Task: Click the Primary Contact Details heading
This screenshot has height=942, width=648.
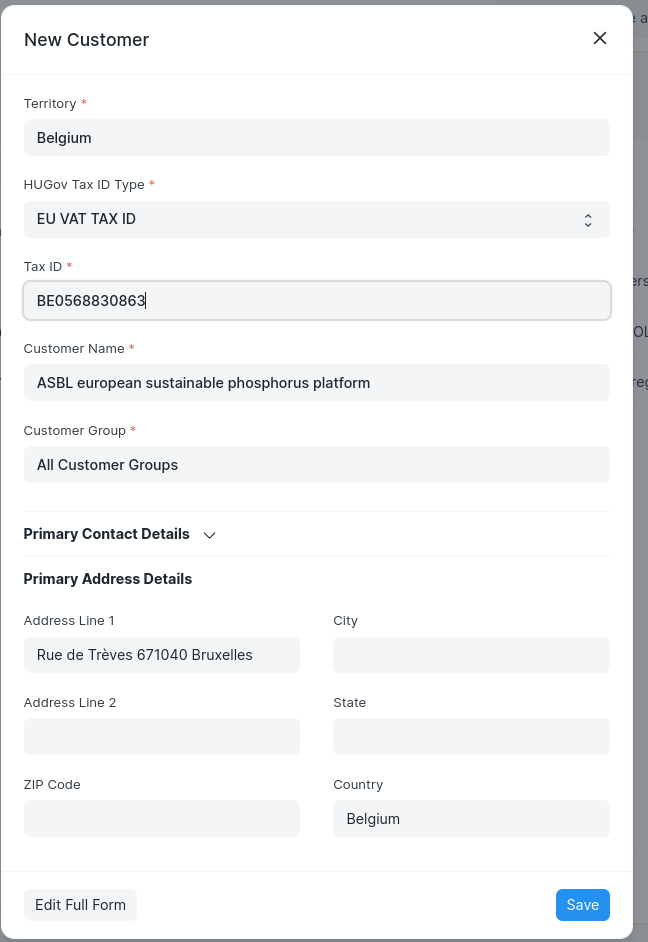Action: tap(106, 534)
